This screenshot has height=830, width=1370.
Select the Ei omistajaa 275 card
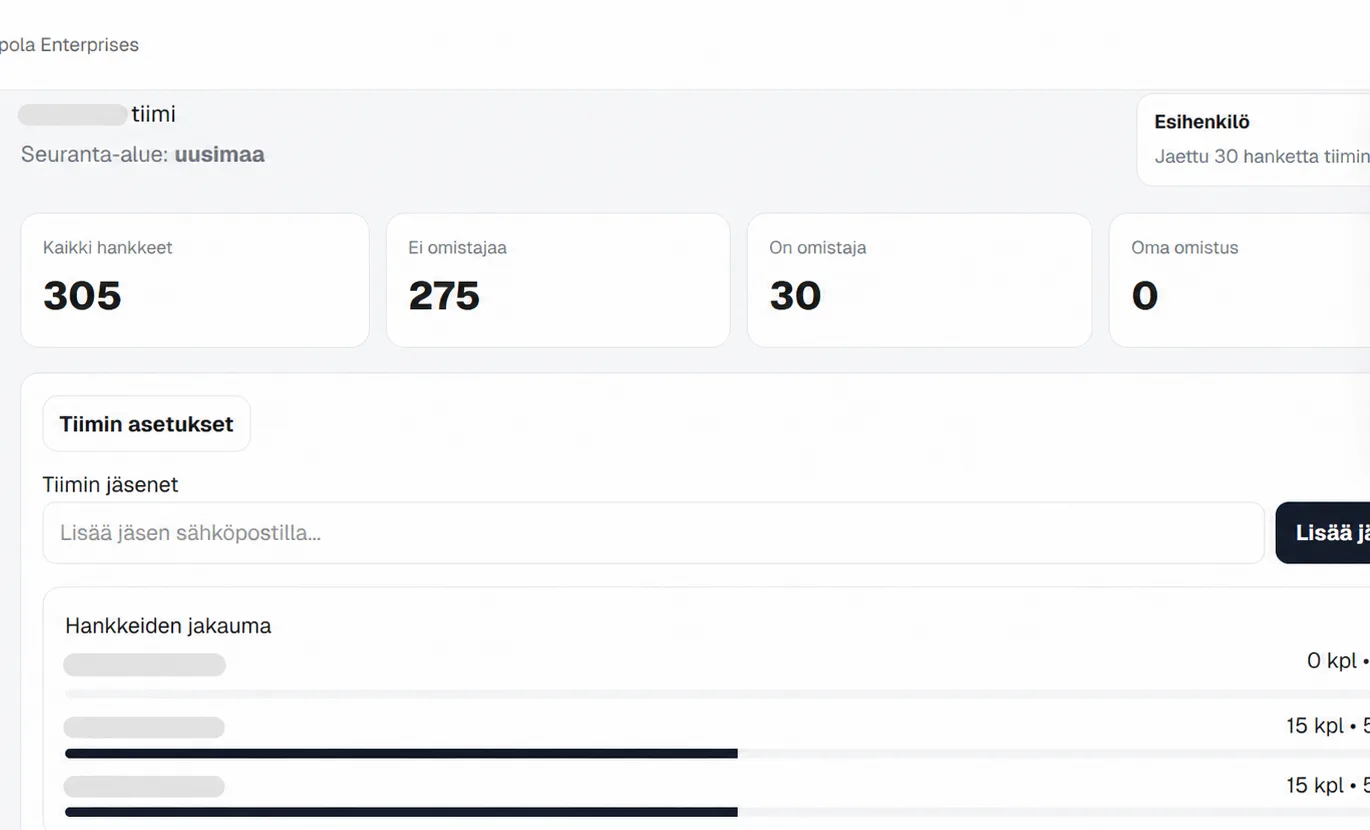558,280
